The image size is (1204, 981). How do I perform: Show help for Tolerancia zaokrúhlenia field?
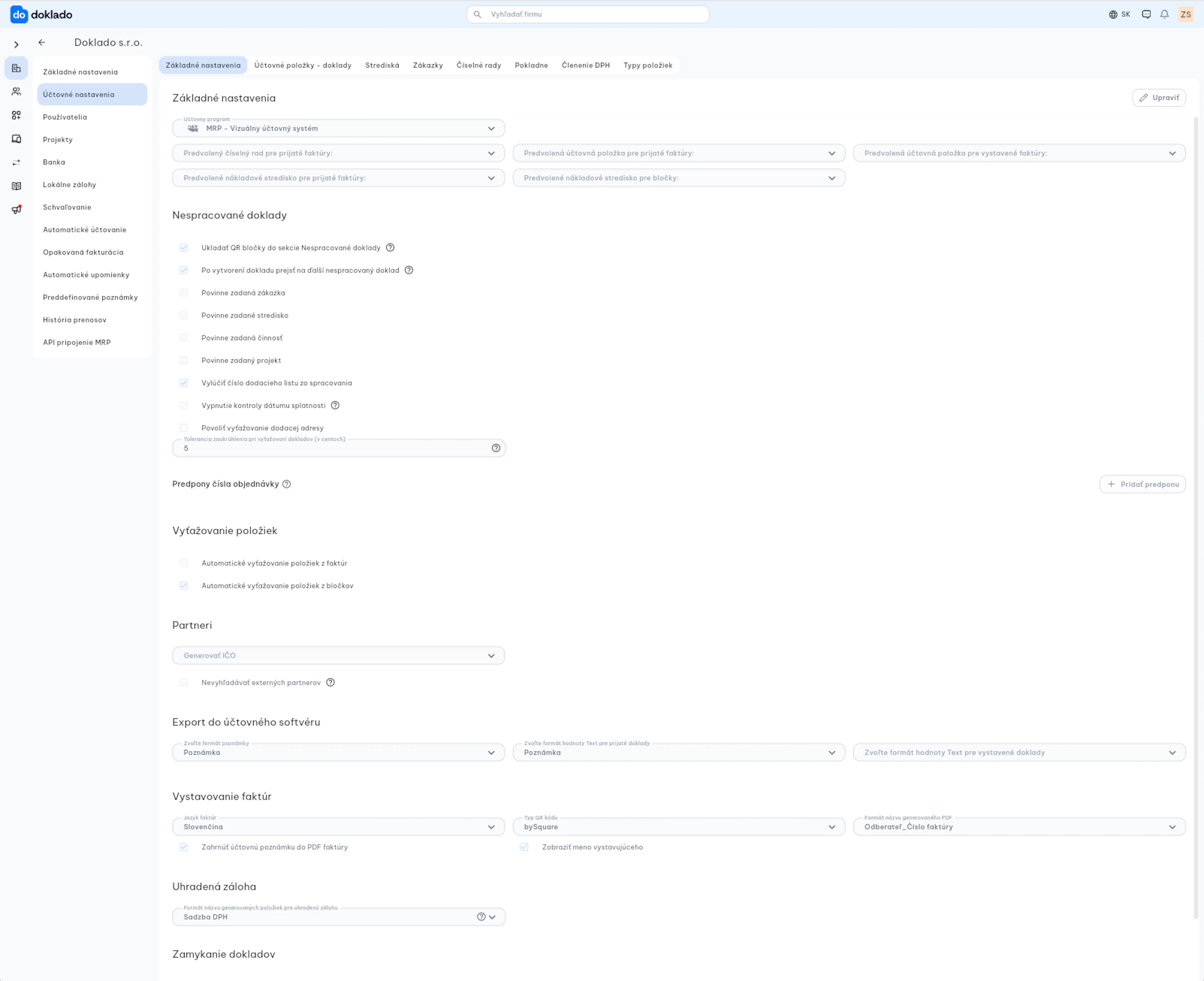click(496, 448)
